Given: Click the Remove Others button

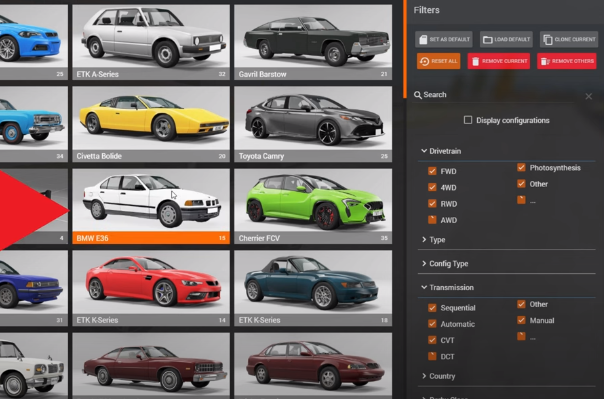Looking at the screenshot, I should (567, 61).
